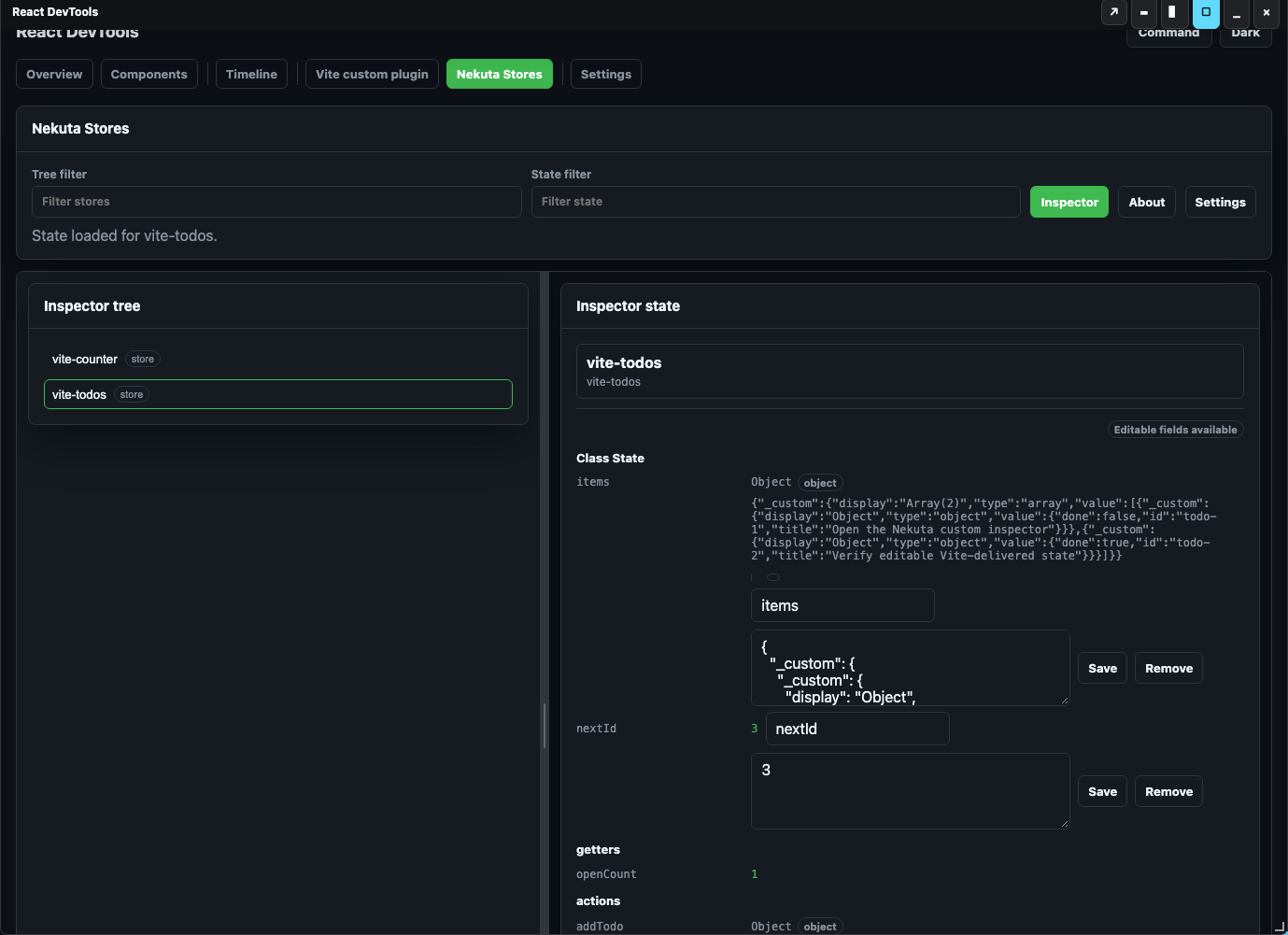Toggle the Dark theme button

(1245, 34)
